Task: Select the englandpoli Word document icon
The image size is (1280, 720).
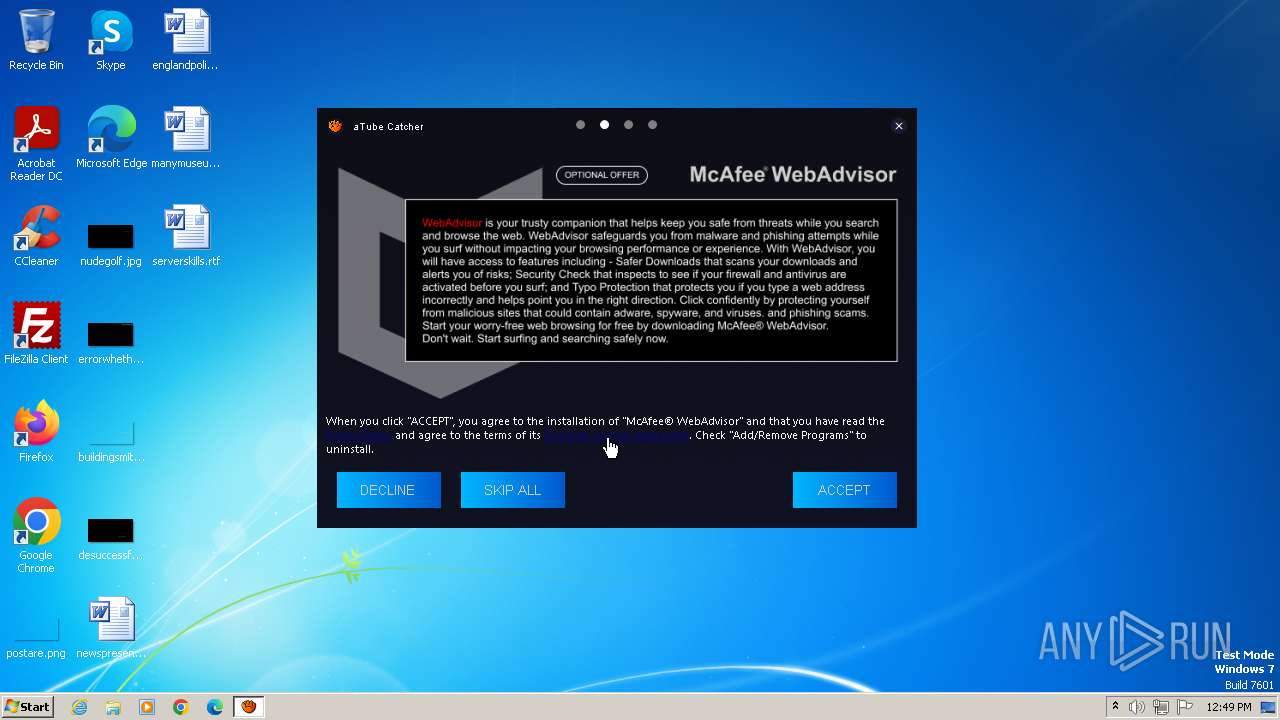Action: coord(186,40)
